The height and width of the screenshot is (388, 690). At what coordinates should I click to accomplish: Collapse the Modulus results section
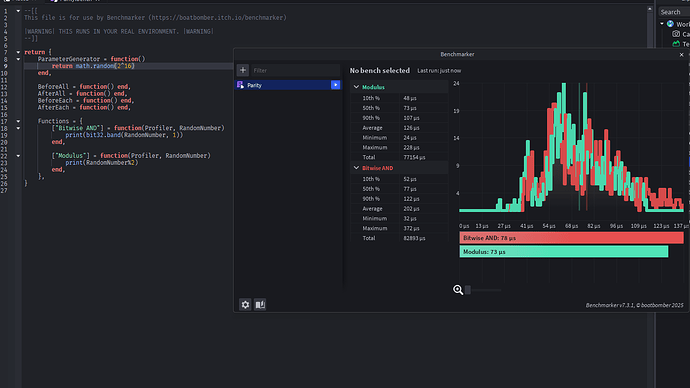[x=356, y=87]
